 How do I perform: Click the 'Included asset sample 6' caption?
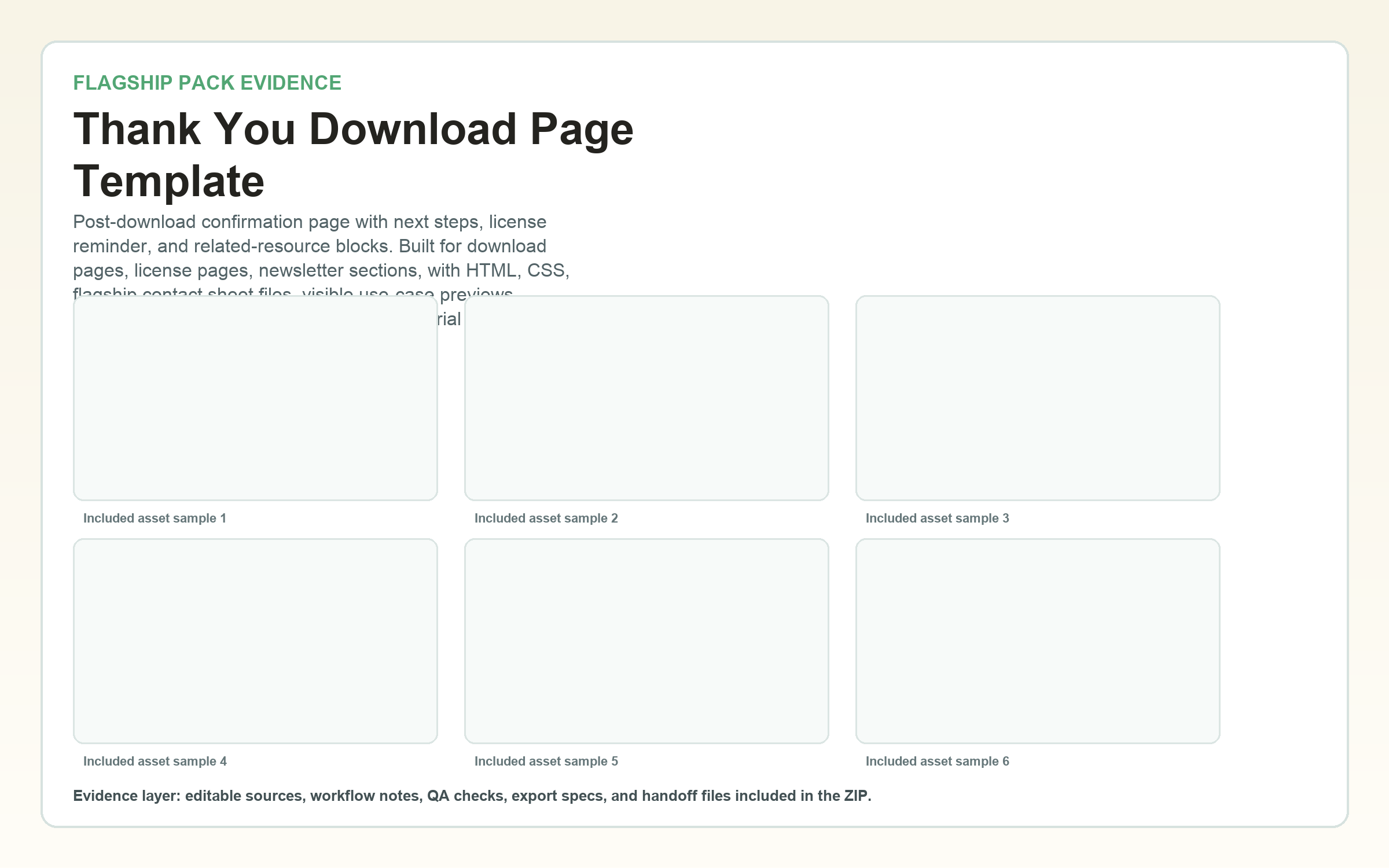[938, 762]
